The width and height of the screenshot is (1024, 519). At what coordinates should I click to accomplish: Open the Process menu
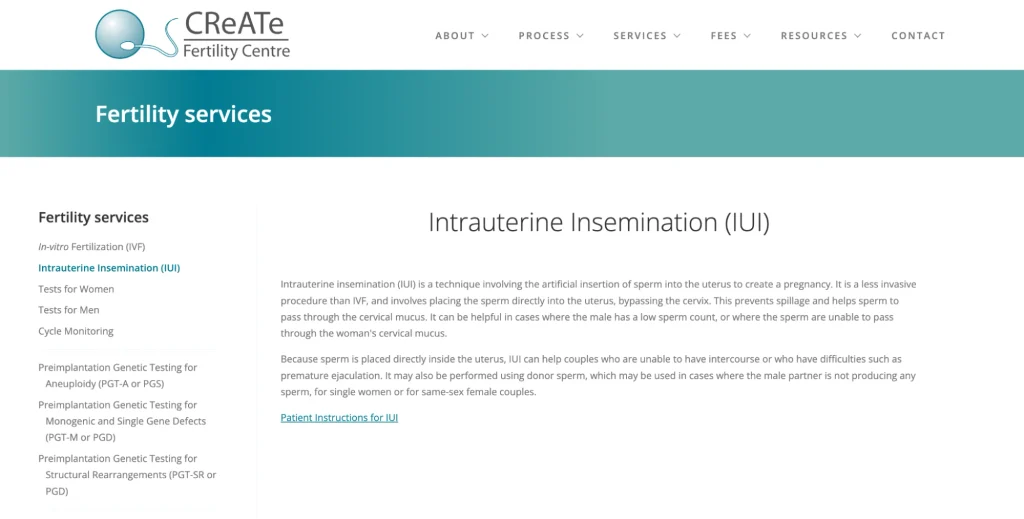coord(544,36)
